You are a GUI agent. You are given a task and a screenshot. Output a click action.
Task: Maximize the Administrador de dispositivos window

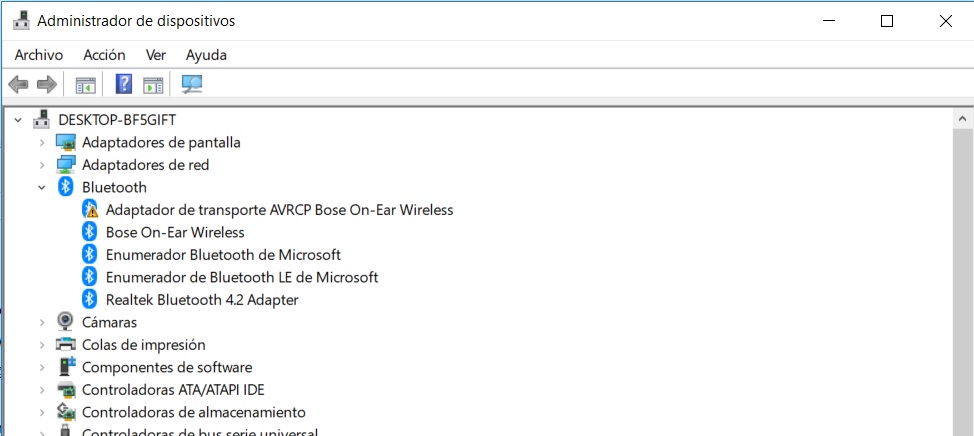pos(887,21)
